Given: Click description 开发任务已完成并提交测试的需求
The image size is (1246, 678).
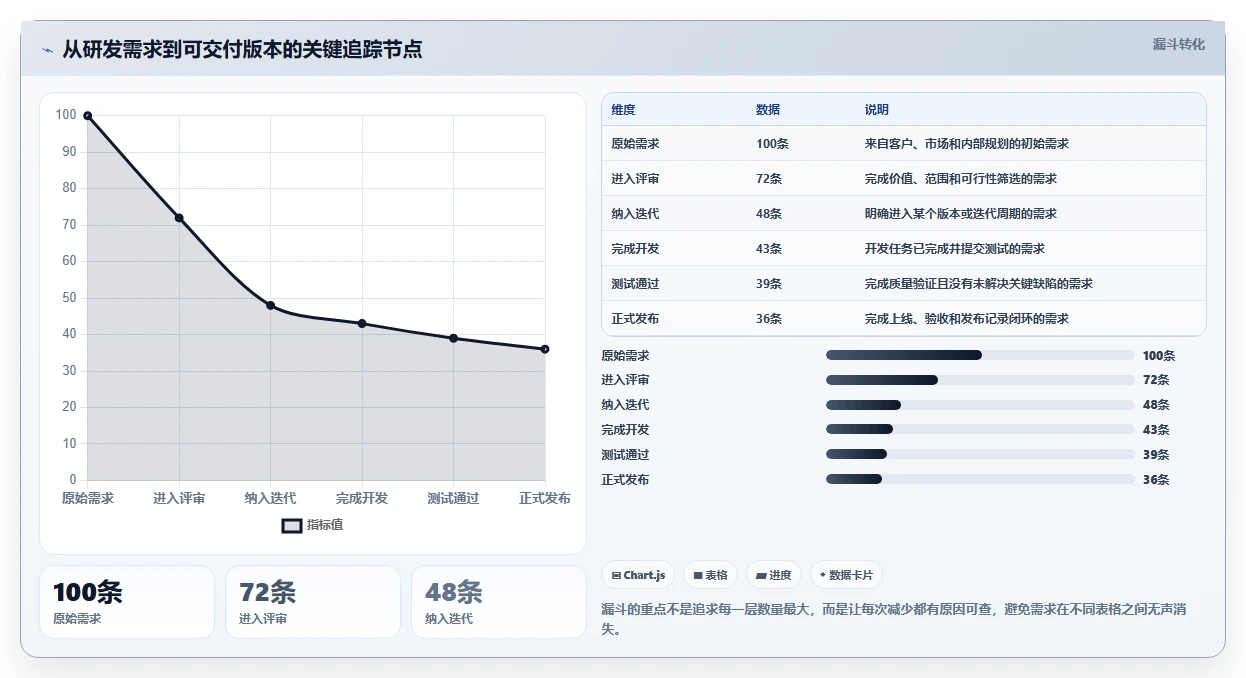Looking at the screenshot, I should (x=955, y=249).
